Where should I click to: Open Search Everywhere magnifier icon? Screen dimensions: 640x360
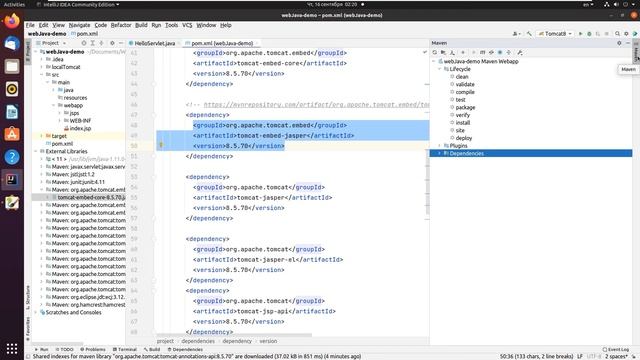(x=618, y=34)
